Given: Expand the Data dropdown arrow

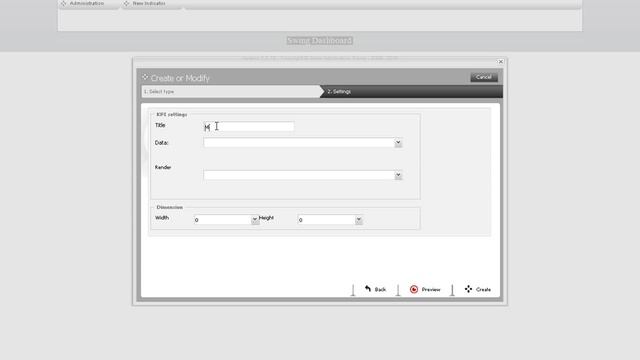Looking at the screenshot, I should tap(398, 143).
